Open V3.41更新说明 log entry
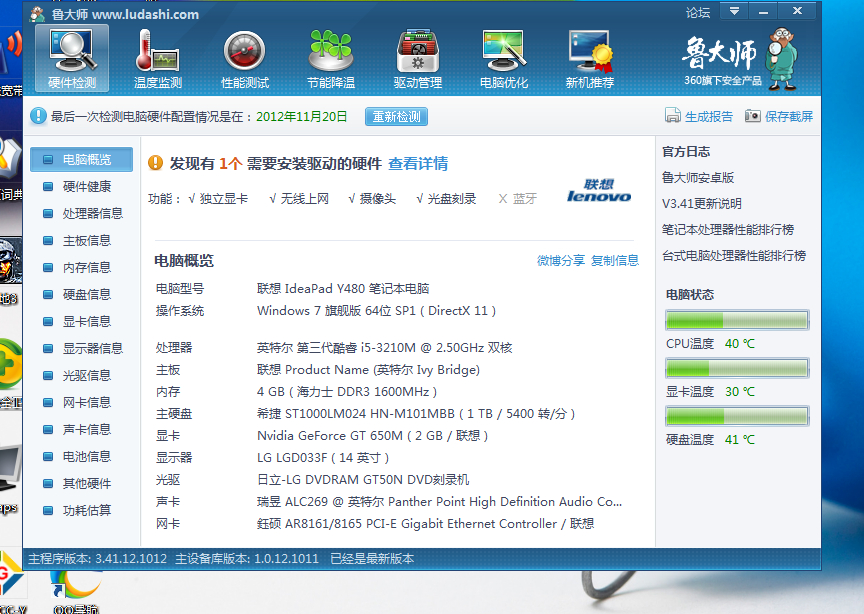Viewport: 864px width, 614px height. coord(701,203)
